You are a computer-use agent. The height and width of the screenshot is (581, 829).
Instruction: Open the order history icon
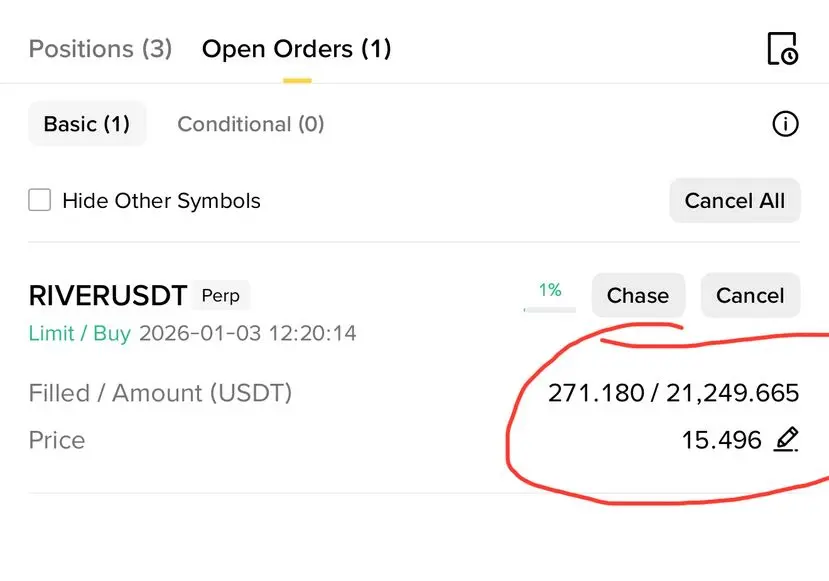[782, 48]
